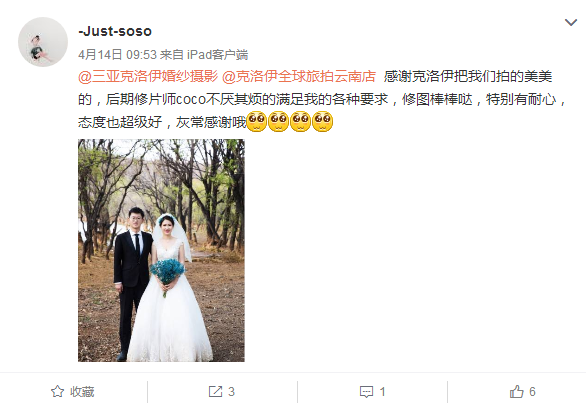
Task: Click the last teary-eyed emoji
Action: [323, 121]
